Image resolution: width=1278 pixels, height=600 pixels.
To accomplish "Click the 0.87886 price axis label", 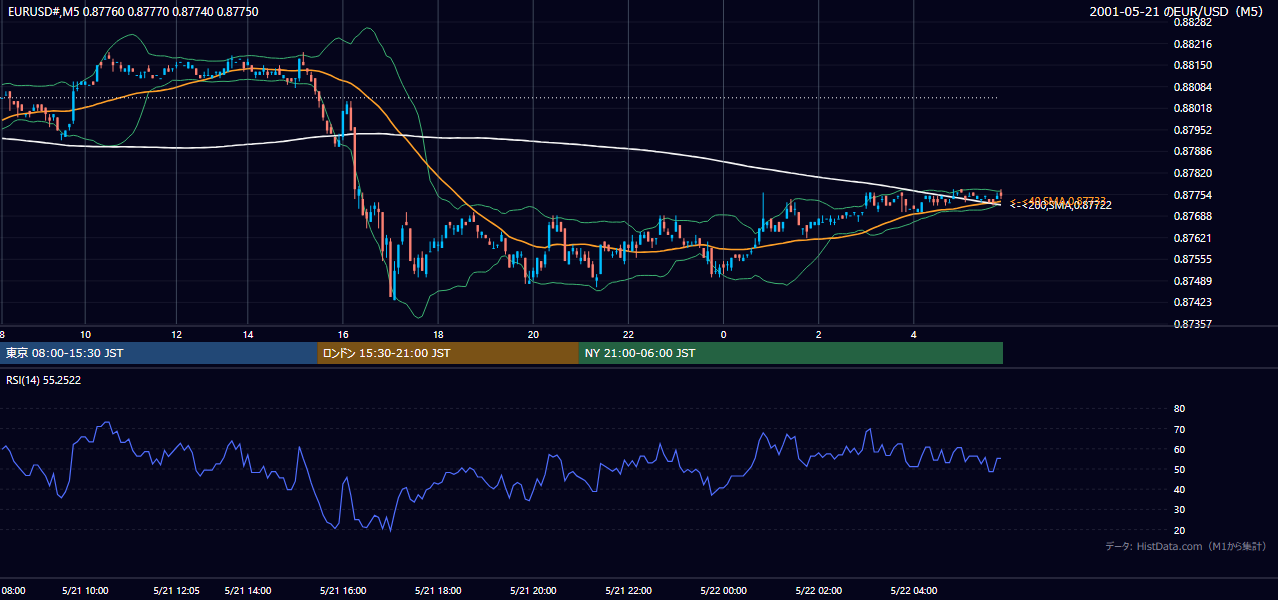I will 1194,151.
